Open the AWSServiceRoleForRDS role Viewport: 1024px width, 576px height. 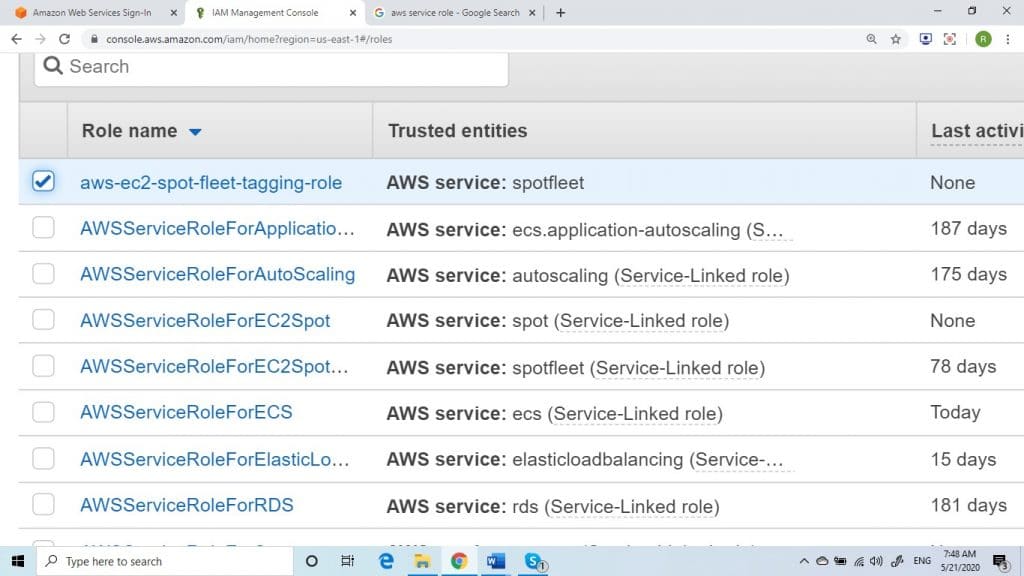click(x=187, y=505)
